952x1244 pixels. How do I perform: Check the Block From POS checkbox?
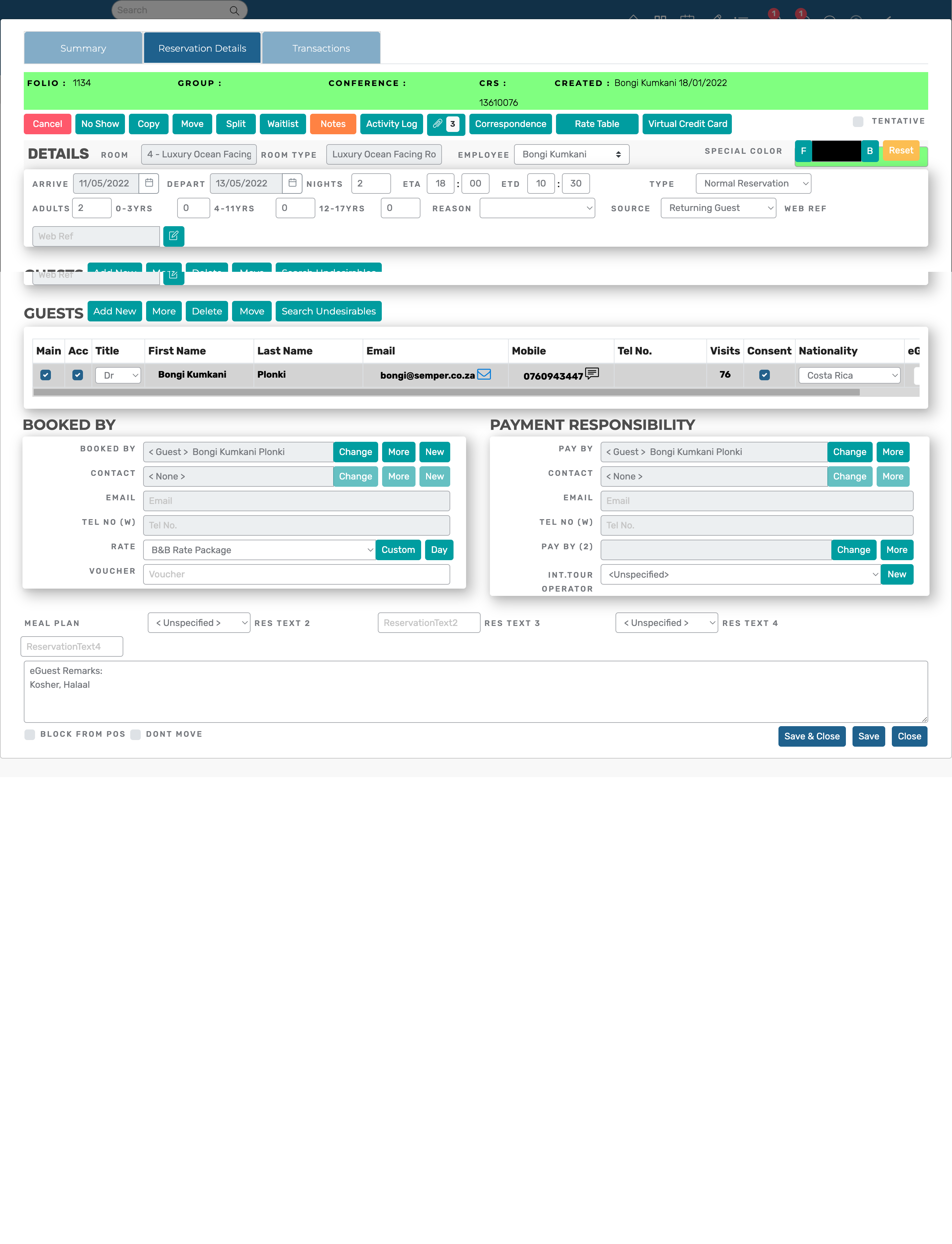click(29, 734)
